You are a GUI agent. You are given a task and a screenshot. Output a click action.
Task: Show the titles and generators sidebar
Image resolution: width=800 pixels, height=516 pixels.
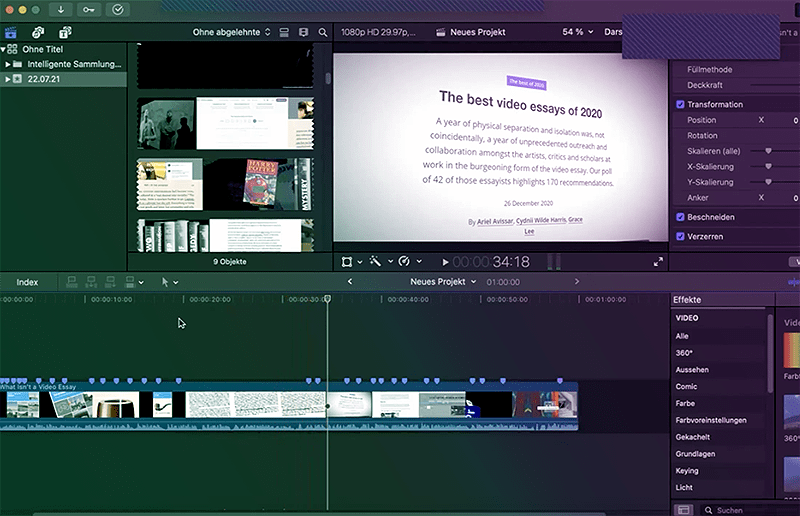(x=64, y=32)
